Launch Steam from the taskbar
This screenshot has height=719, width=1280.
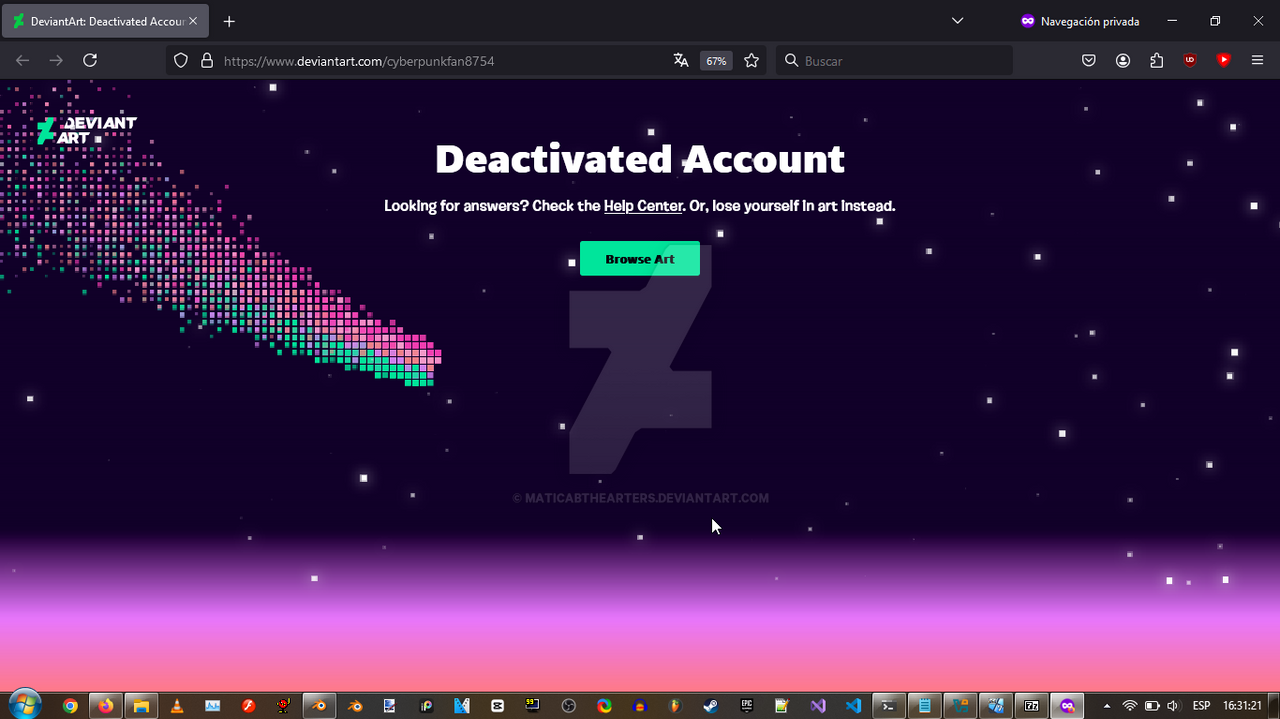[x=710, y=706]
